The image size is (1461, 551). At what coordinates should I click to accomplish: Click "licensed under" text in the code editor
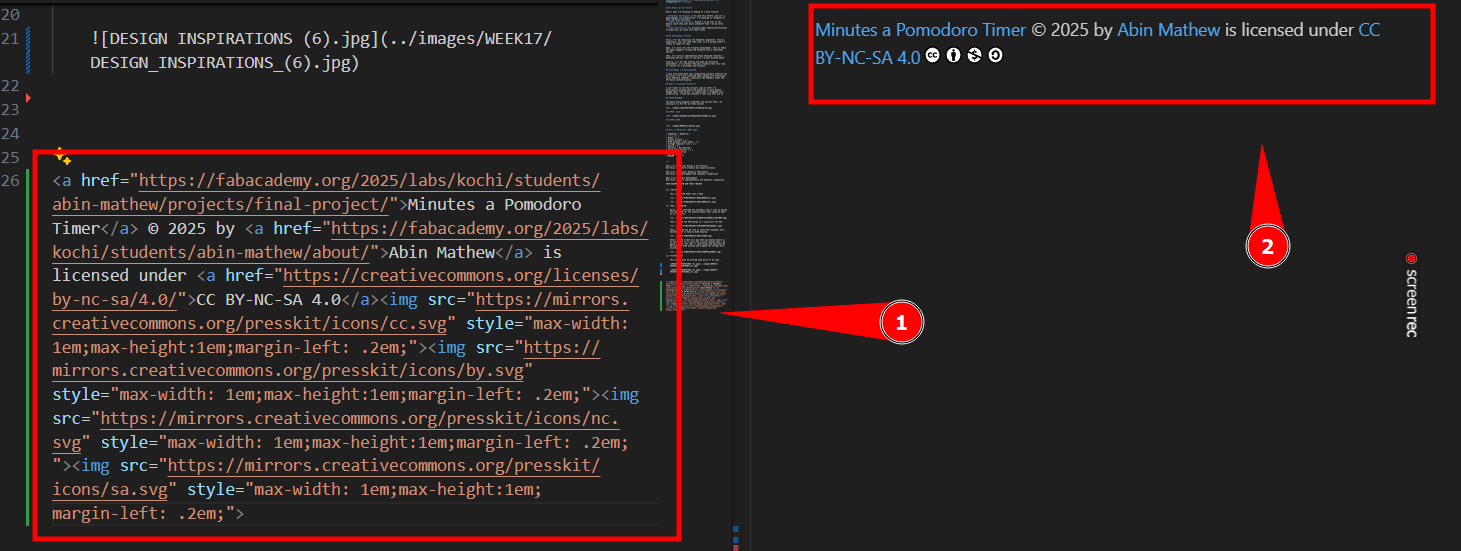[x=119, y=275]
